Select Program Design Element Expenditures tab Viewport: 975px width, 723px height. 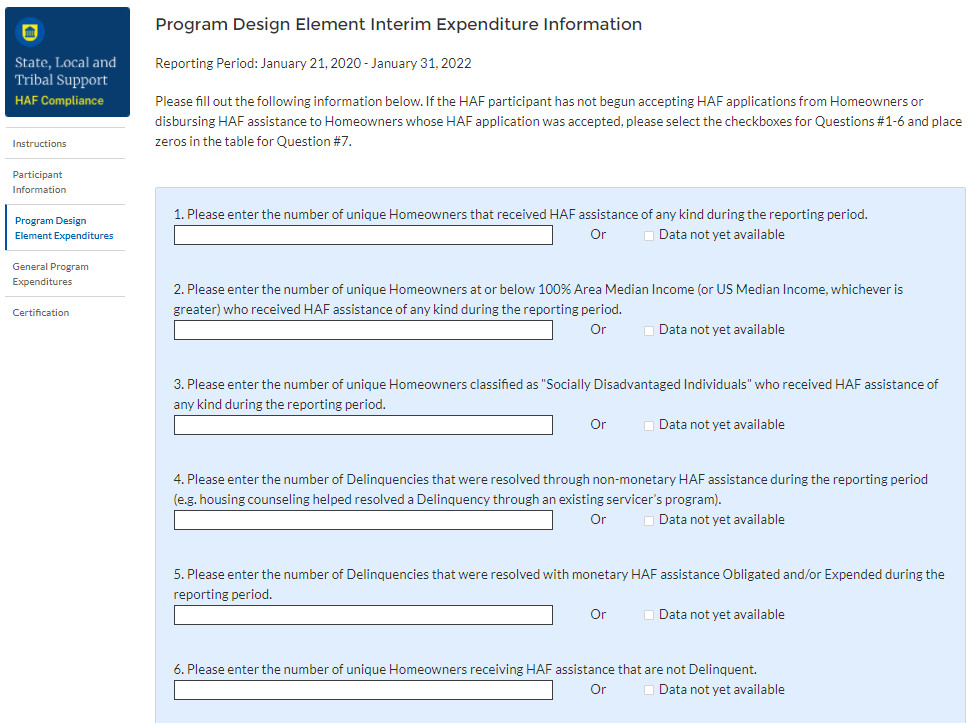[x=64, y=228]
